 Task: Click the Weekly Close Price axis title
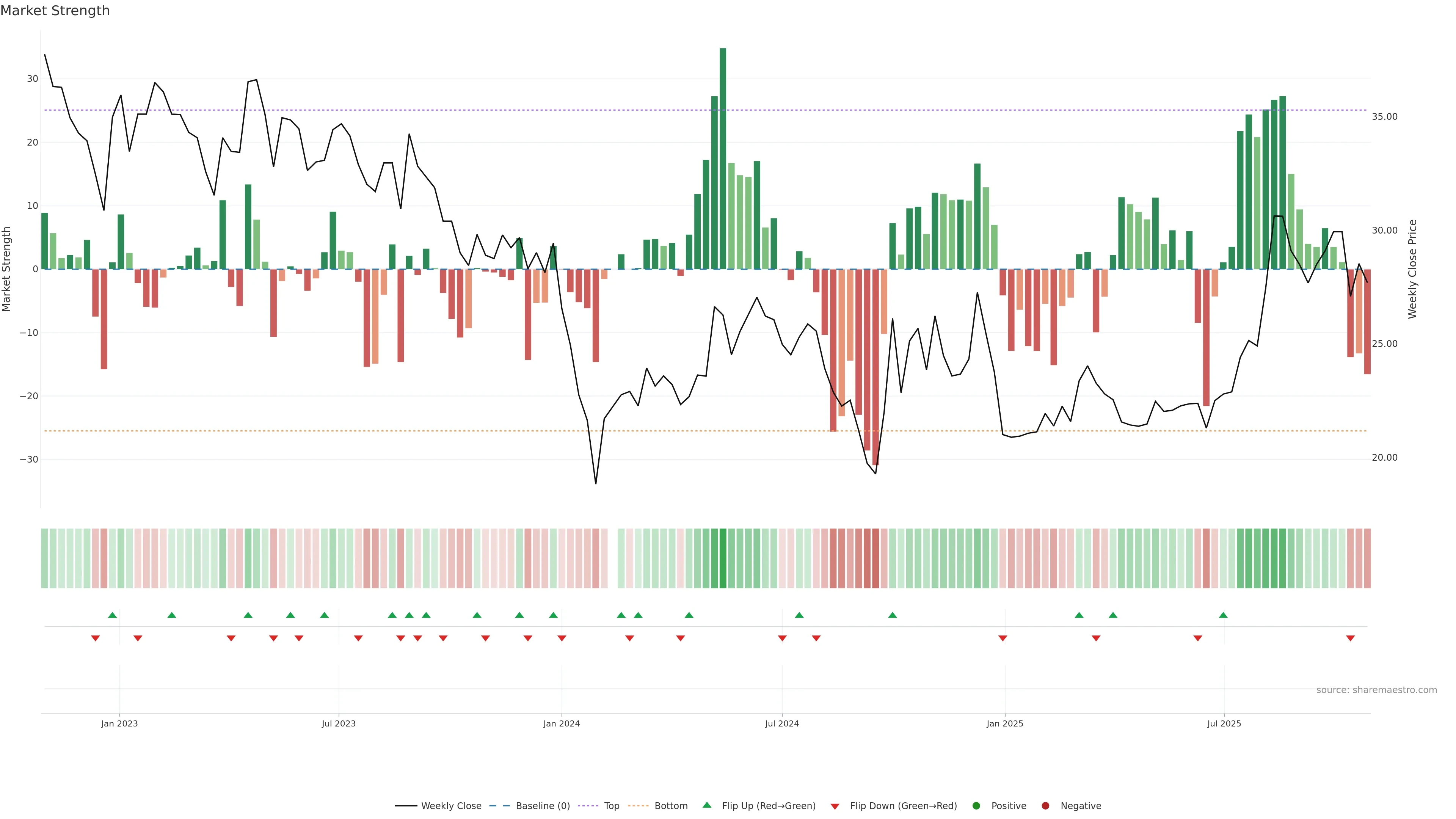(1412, 269)
